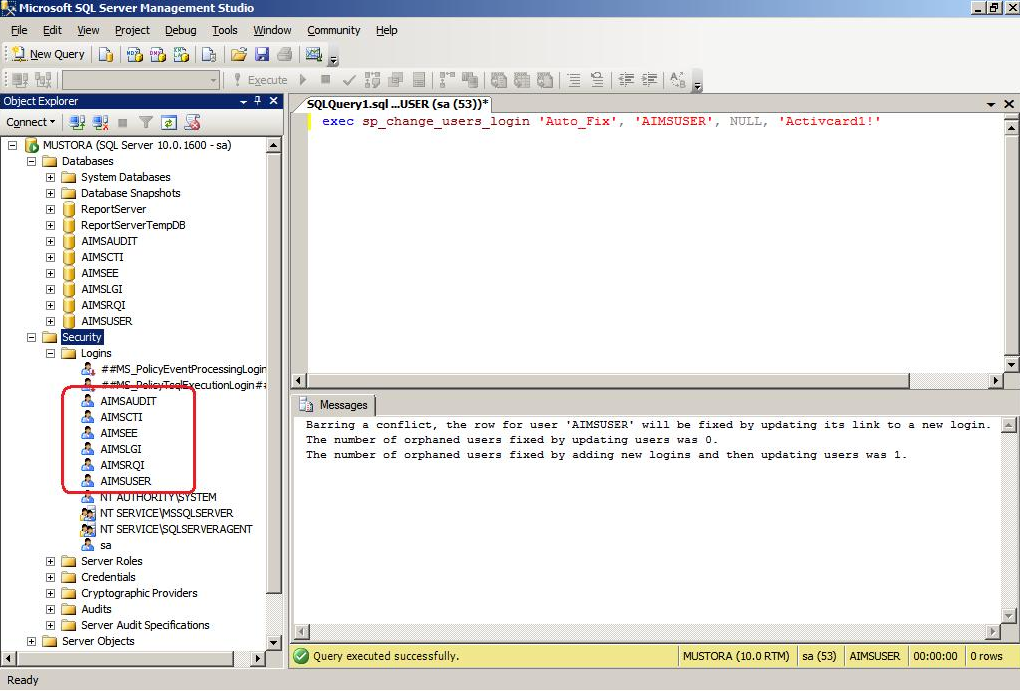The height and width of the screenshot is (691, 1020).
Task: Start a New Query
Action: click(47, 54)
